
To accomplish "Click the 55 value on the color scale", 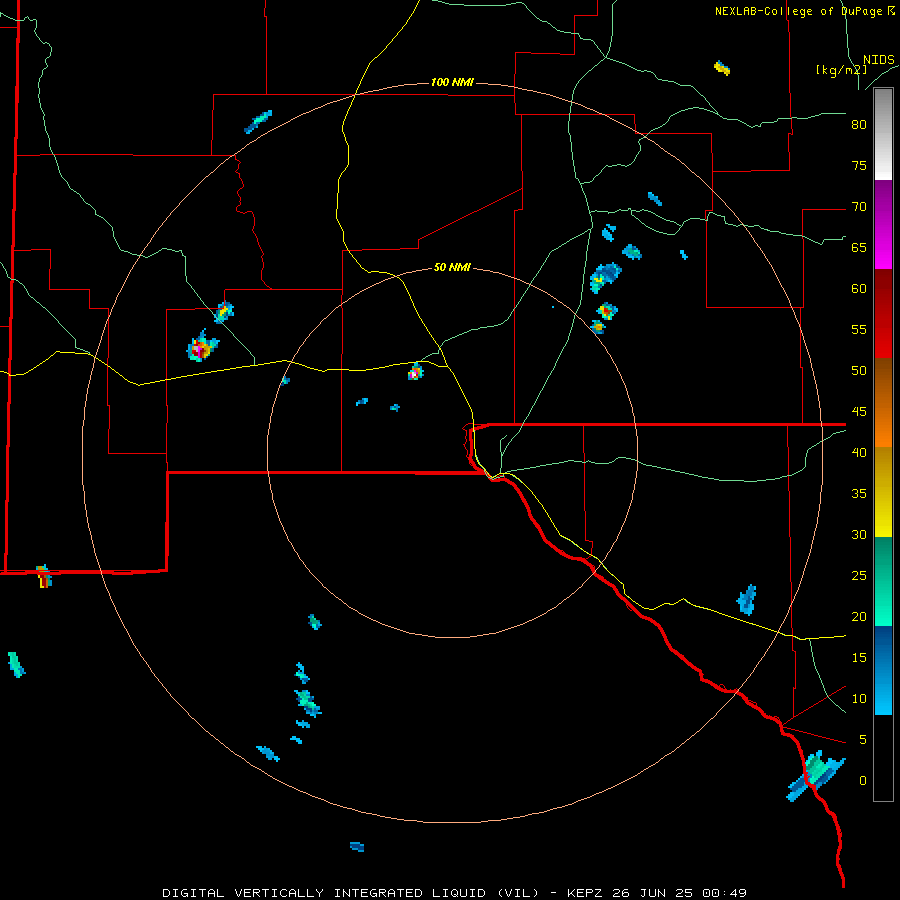I will coord(859,329).
